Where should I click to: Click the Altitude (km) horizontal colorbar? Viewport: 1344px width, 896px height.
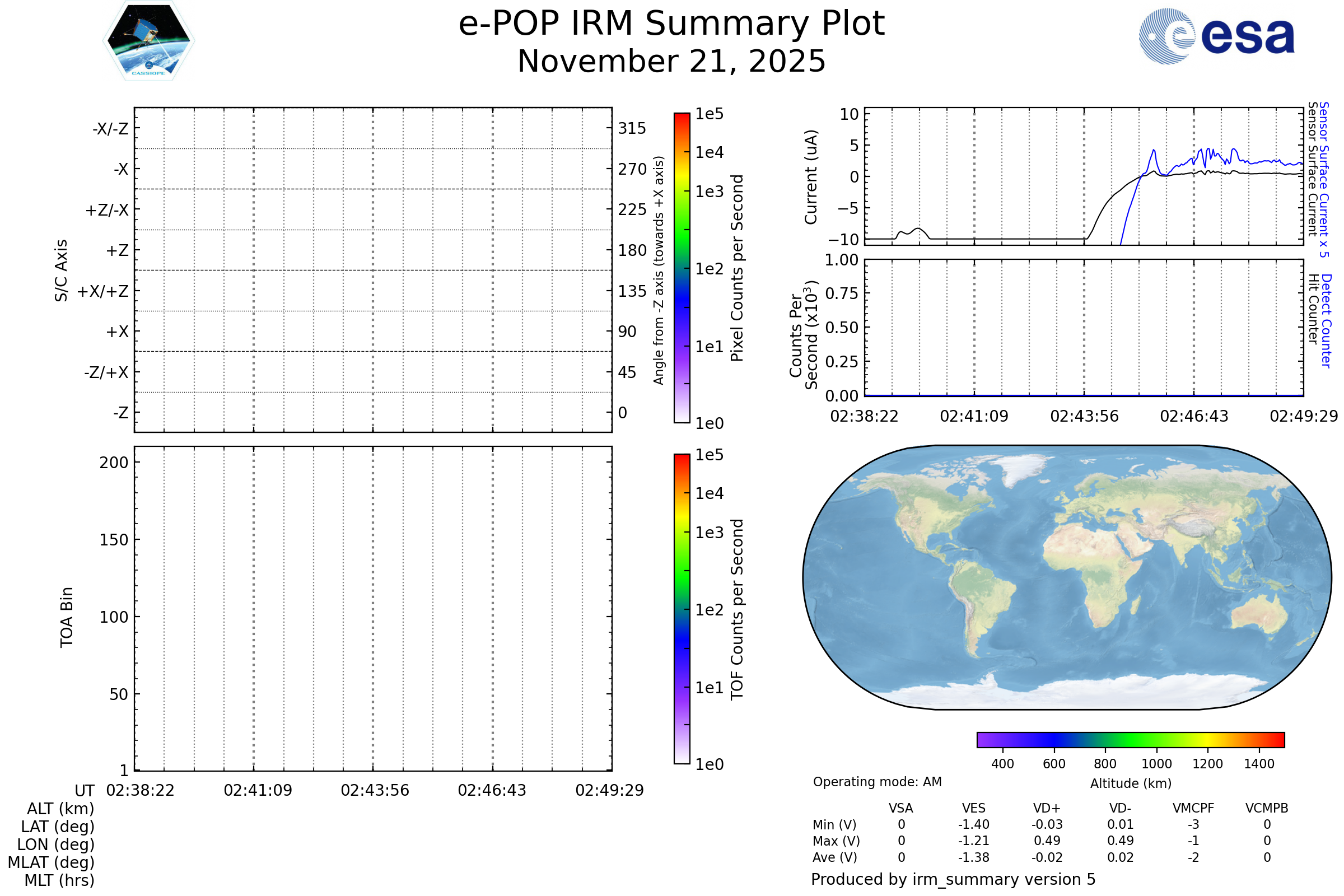pos(1130,739)
